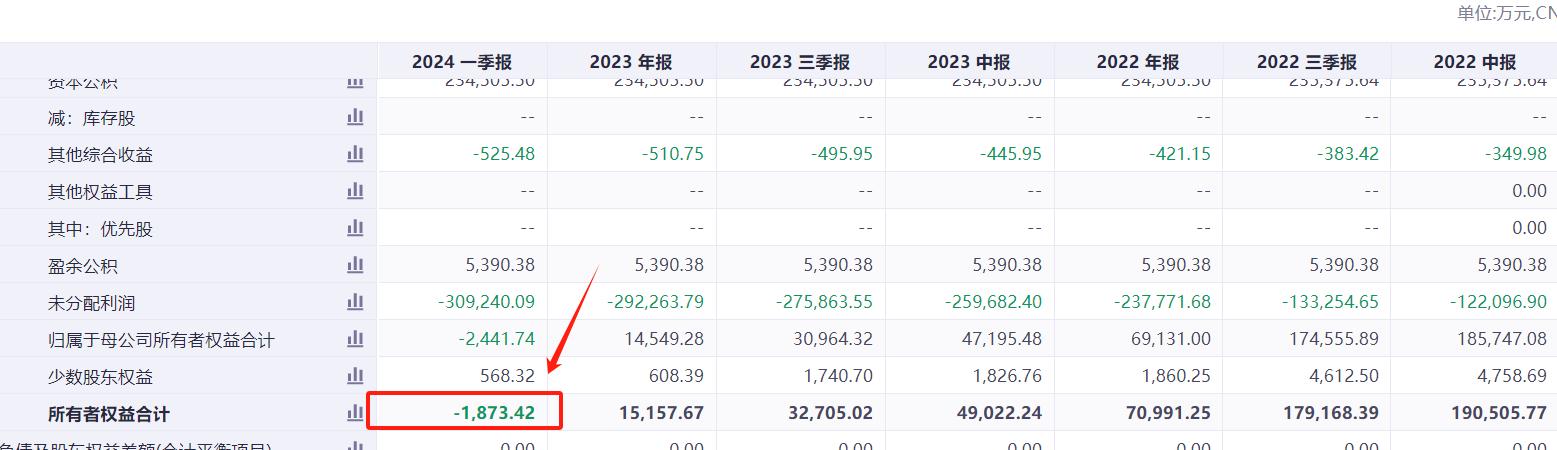Click the -122,096.90 undistributed profit cell

point(1499,303)
